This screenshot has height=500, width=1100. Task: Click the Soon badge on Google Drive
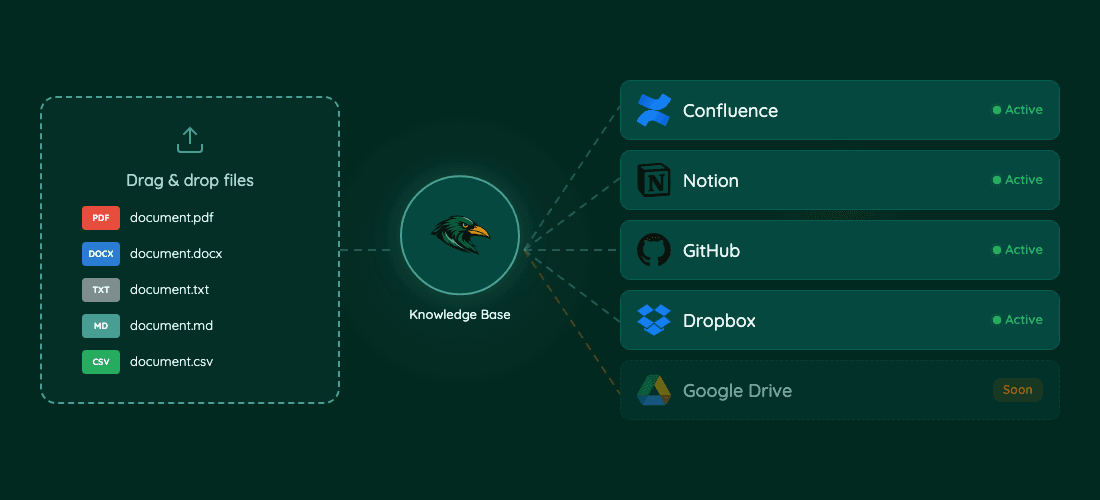1017,390
